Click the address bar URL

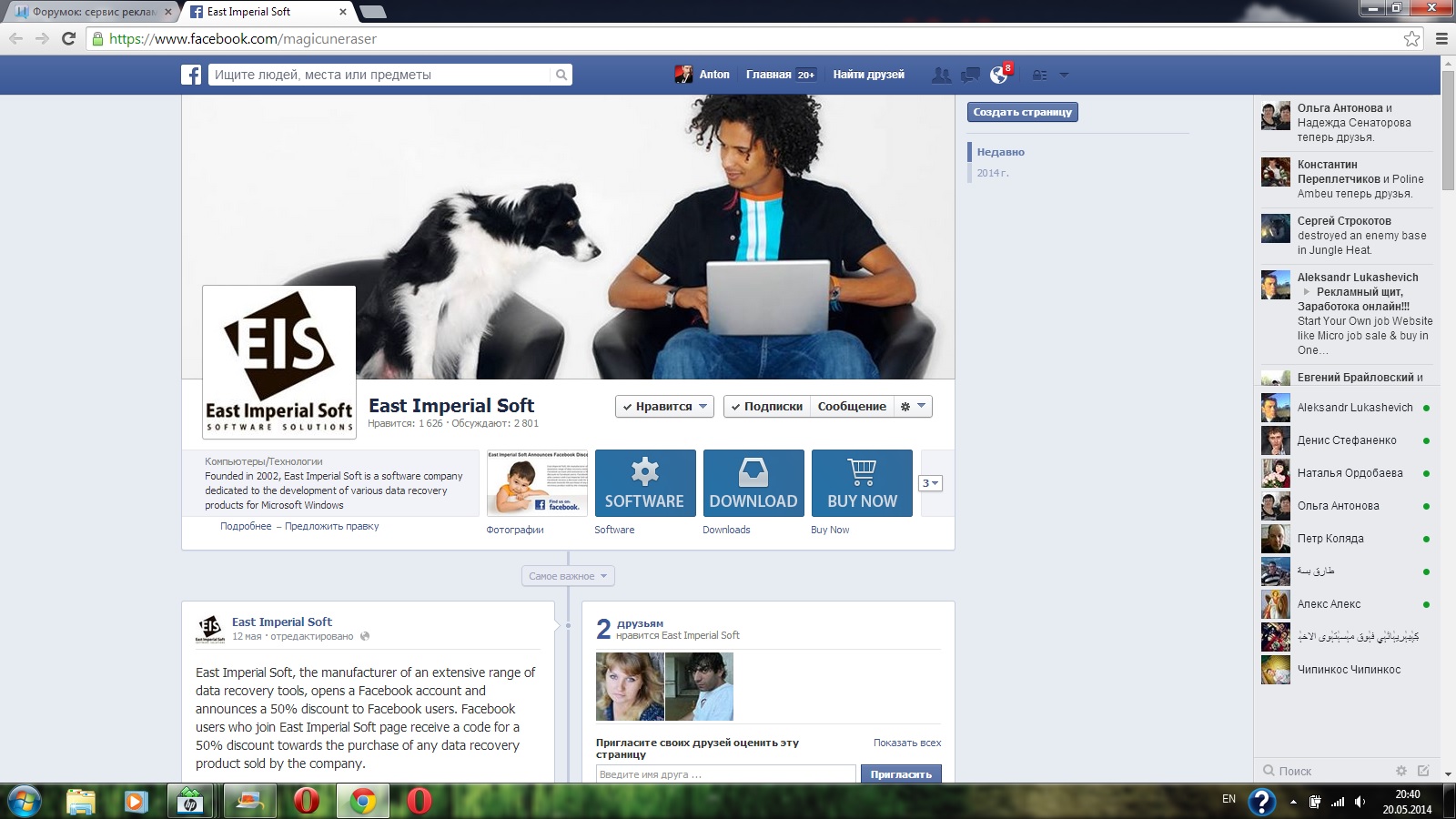click(x=242, y=38)
